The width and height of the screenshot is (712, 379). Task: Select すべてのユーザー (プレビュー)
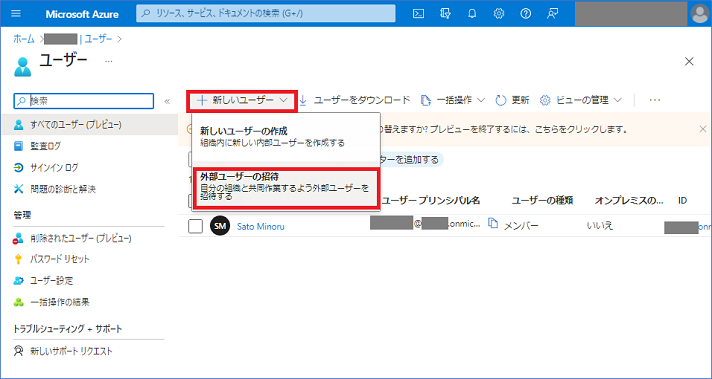[90, 124]
